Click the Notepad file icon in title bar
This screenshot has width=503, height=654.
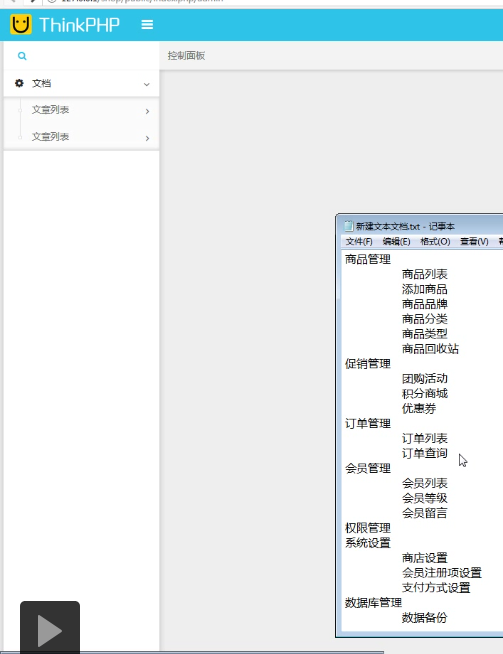tap(349, 226)
